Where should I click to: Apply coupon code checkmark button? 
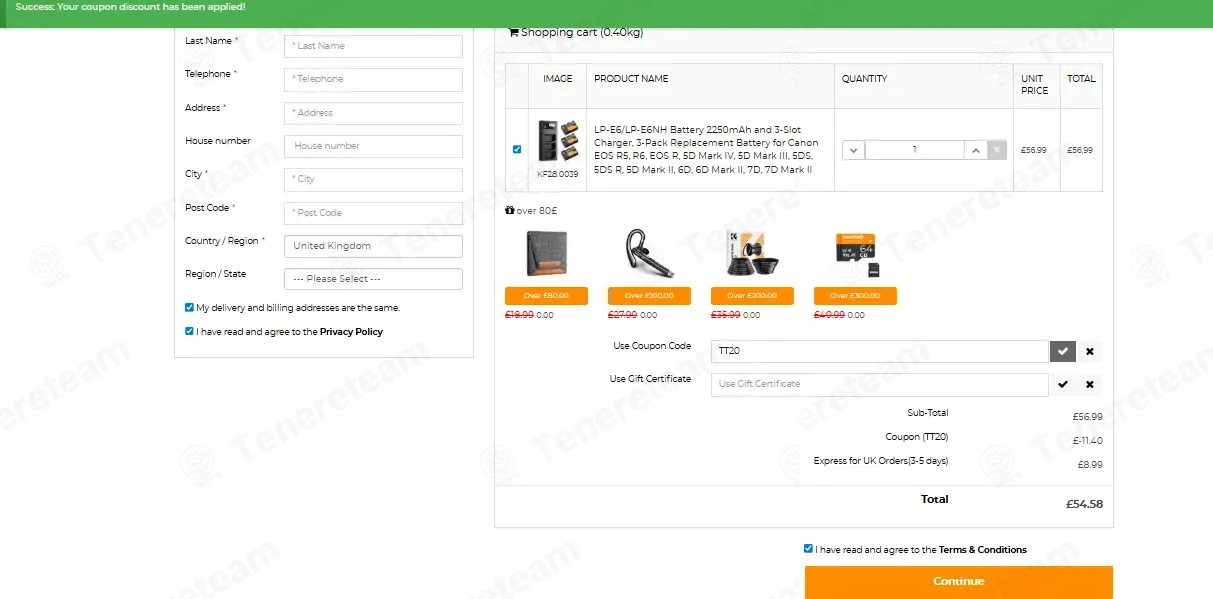pos(1062,352)
